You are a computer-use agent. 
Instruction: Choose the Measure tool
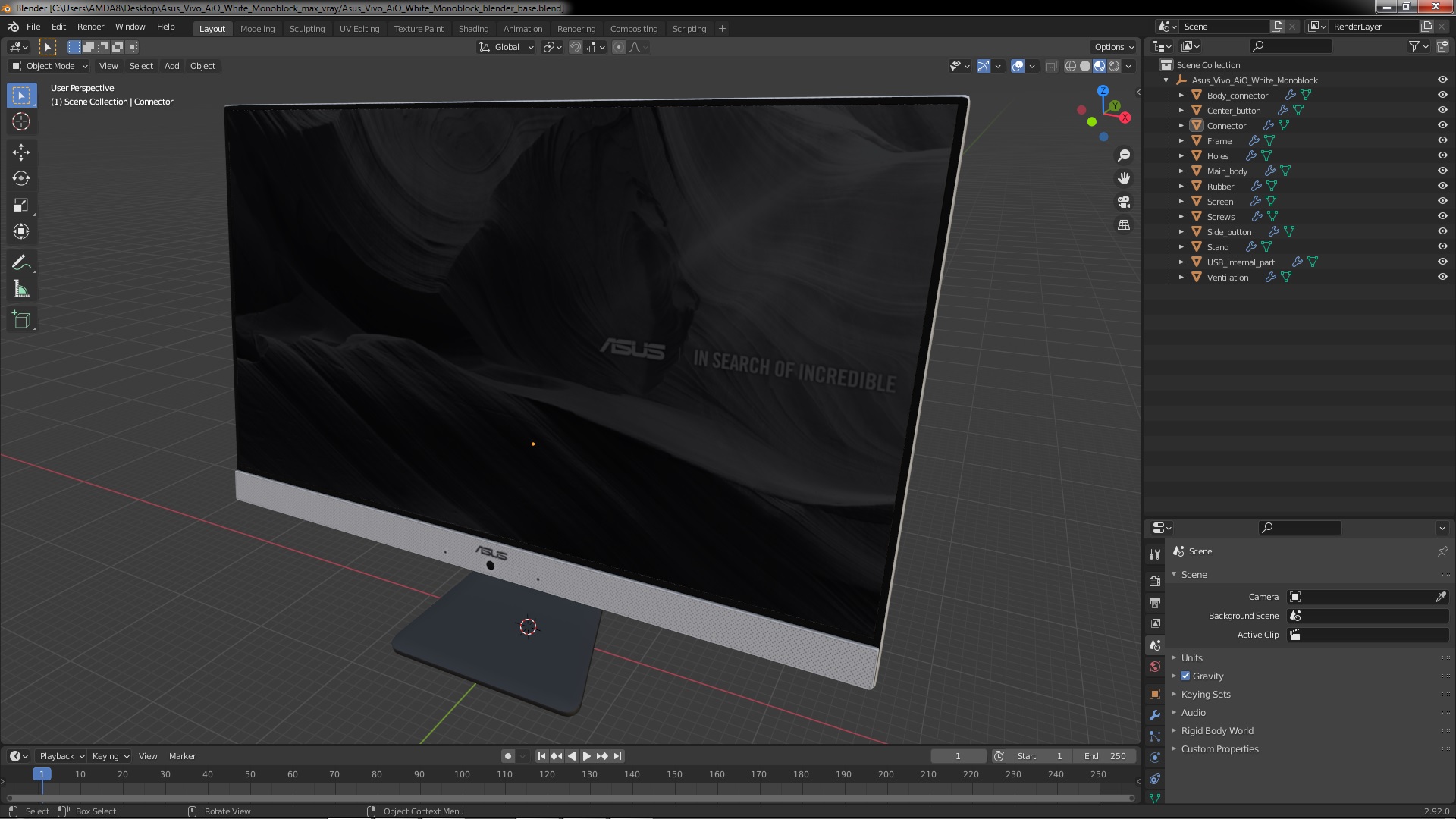pos(21,290)
